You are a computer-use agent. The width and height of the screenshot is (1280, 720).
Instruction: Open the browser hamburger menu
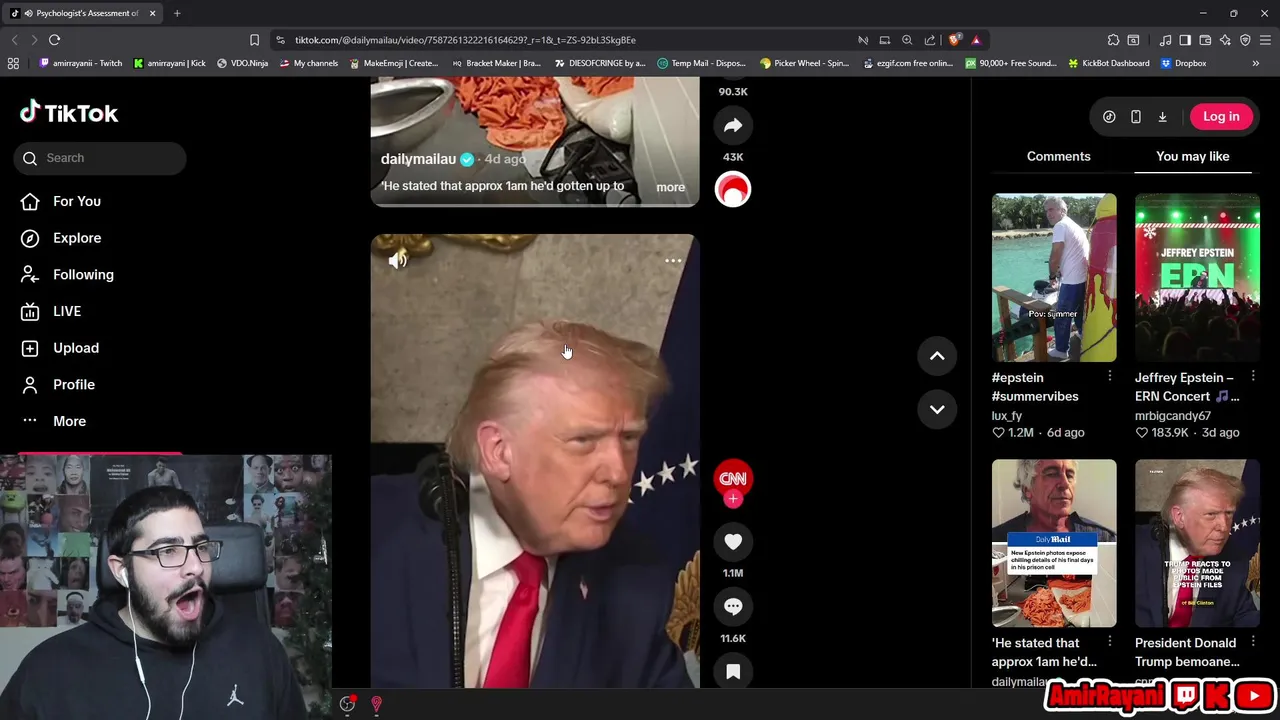coord(1265,40)
